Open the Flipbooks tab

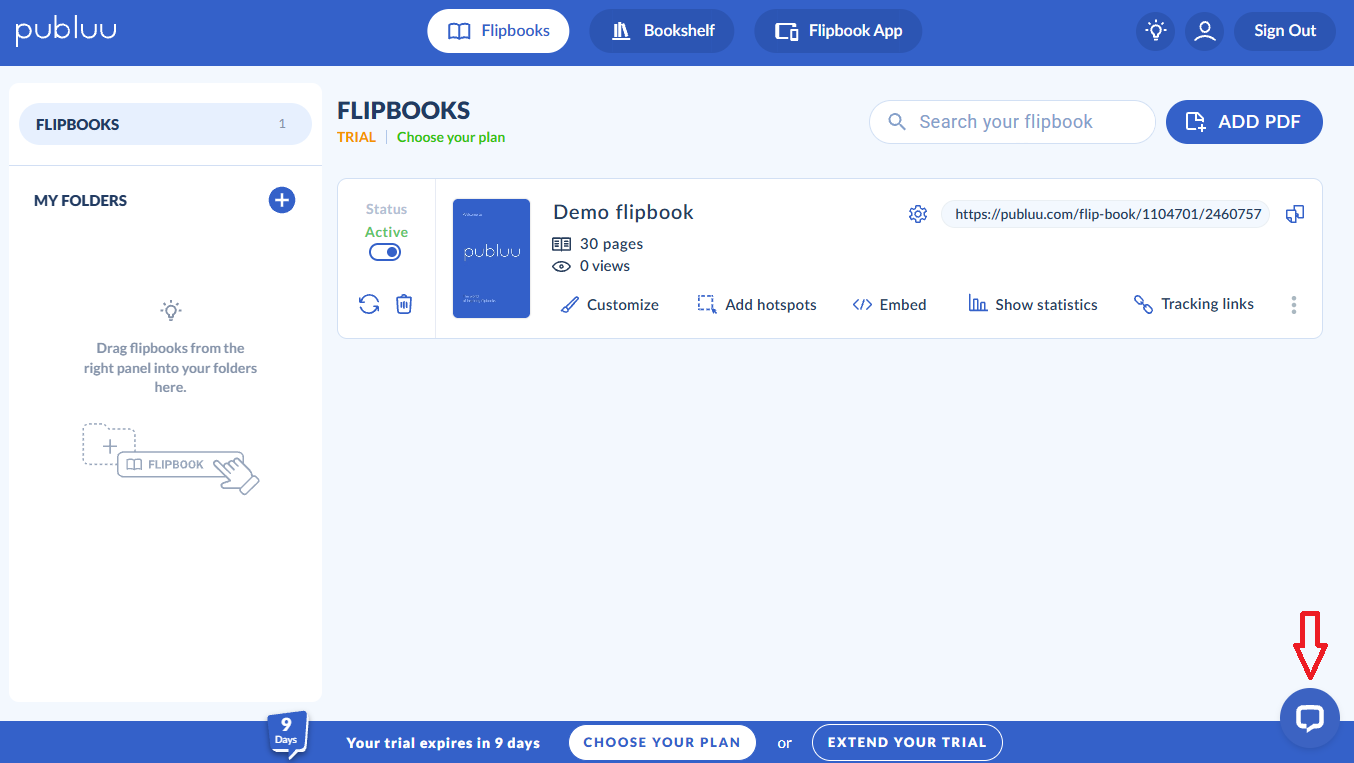point(498,31)
